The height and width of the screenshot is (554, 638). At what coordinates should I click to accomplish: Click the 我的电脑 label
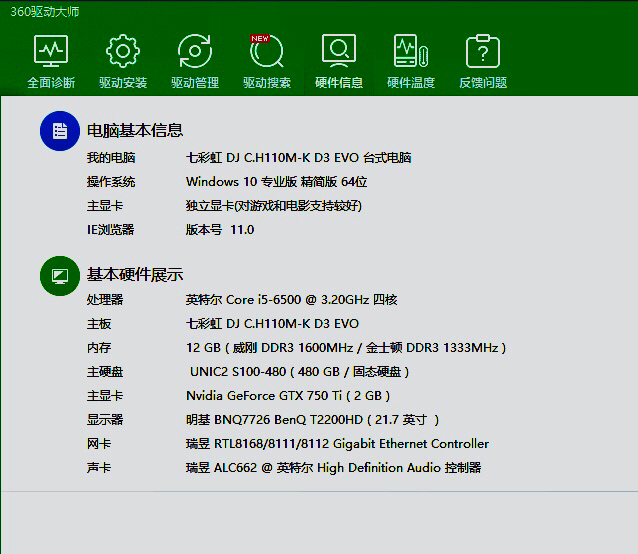[111, 158]
